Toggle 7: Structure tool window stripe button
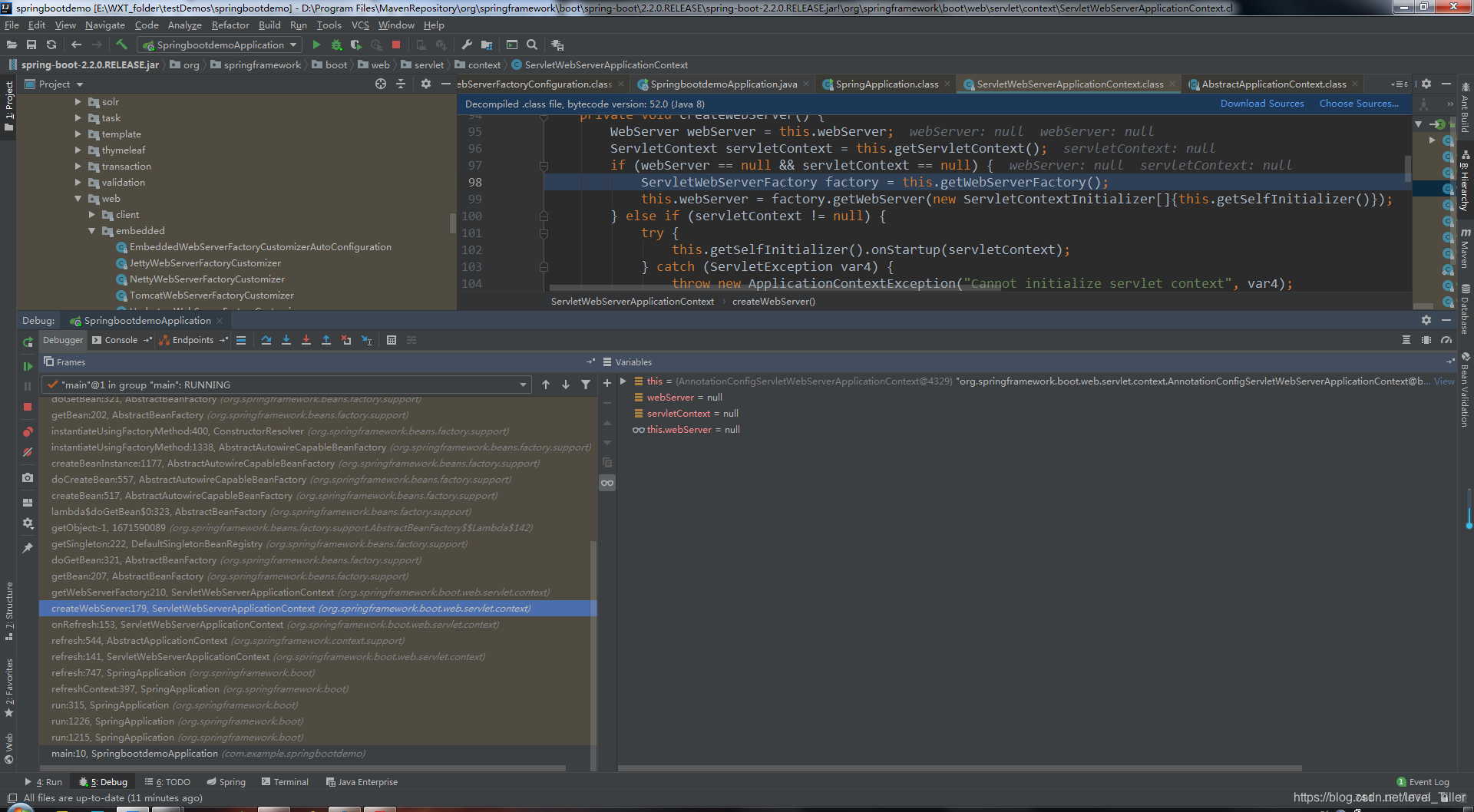This screenshot has height=812, width=1474. (9, 611)
